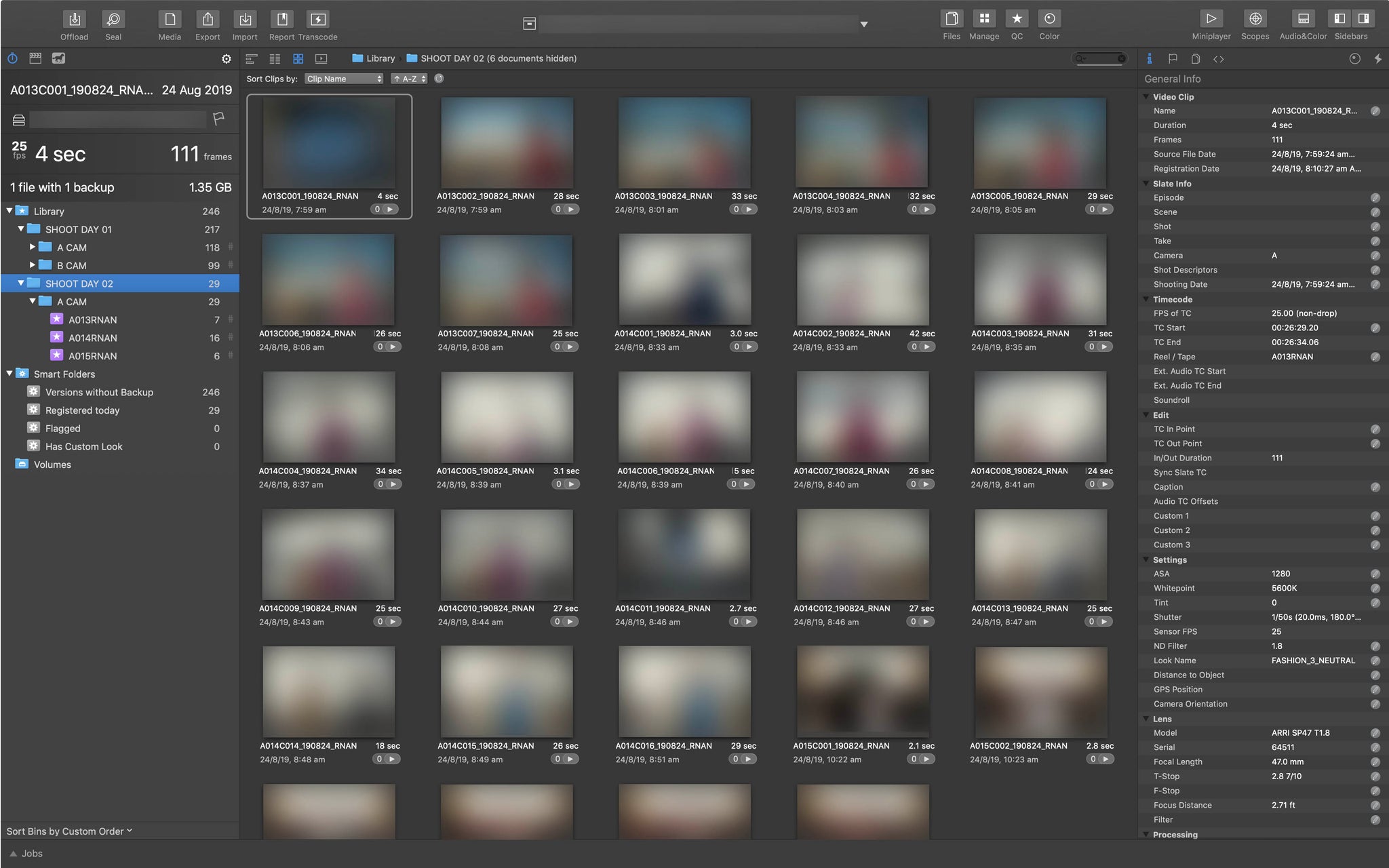Collapse Smart Folders group
Screen dimensions: 1389x868
click(x=9, y=374)
